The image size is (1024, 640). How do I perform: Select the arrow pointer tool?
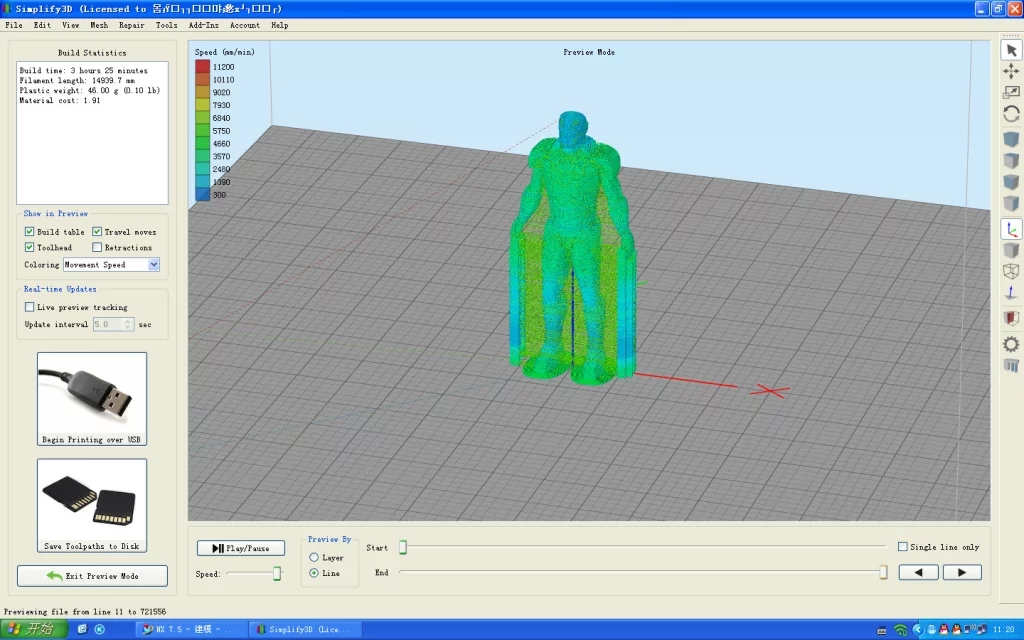[x=1011, y=50]
